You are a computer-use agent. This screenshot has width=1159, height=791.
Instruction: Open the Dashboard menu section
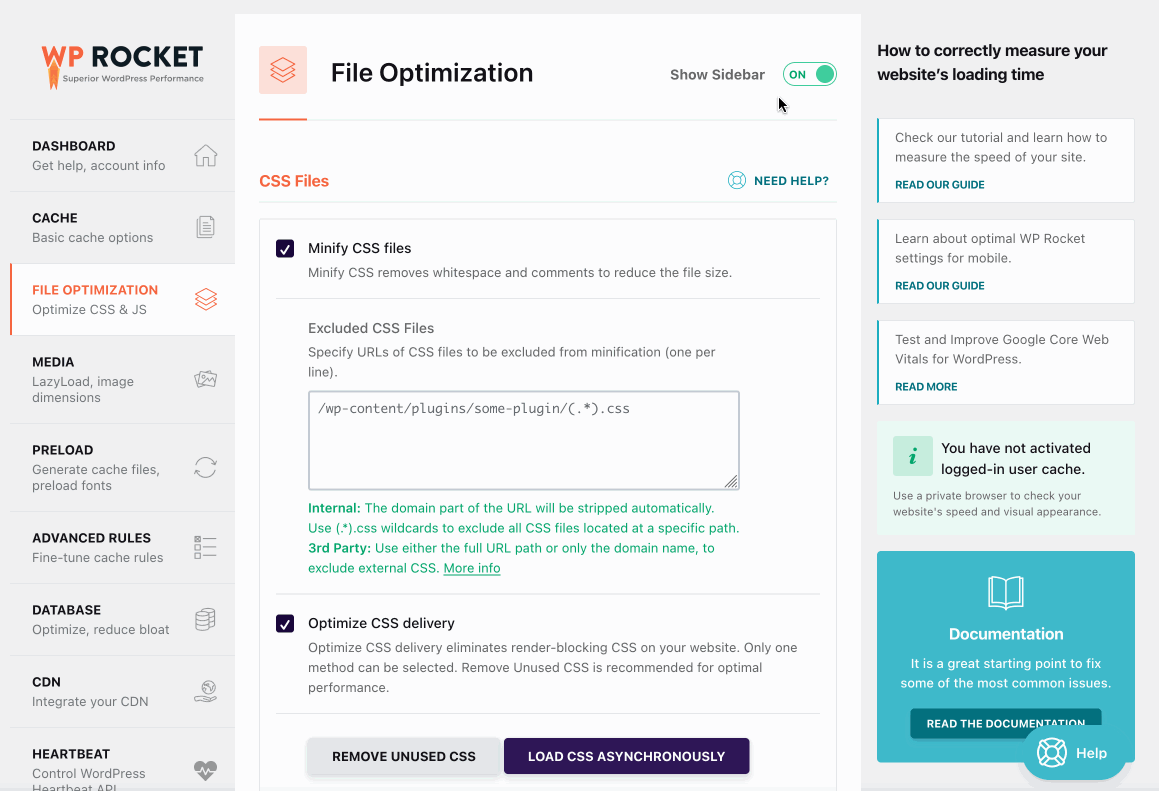point(123,156)
